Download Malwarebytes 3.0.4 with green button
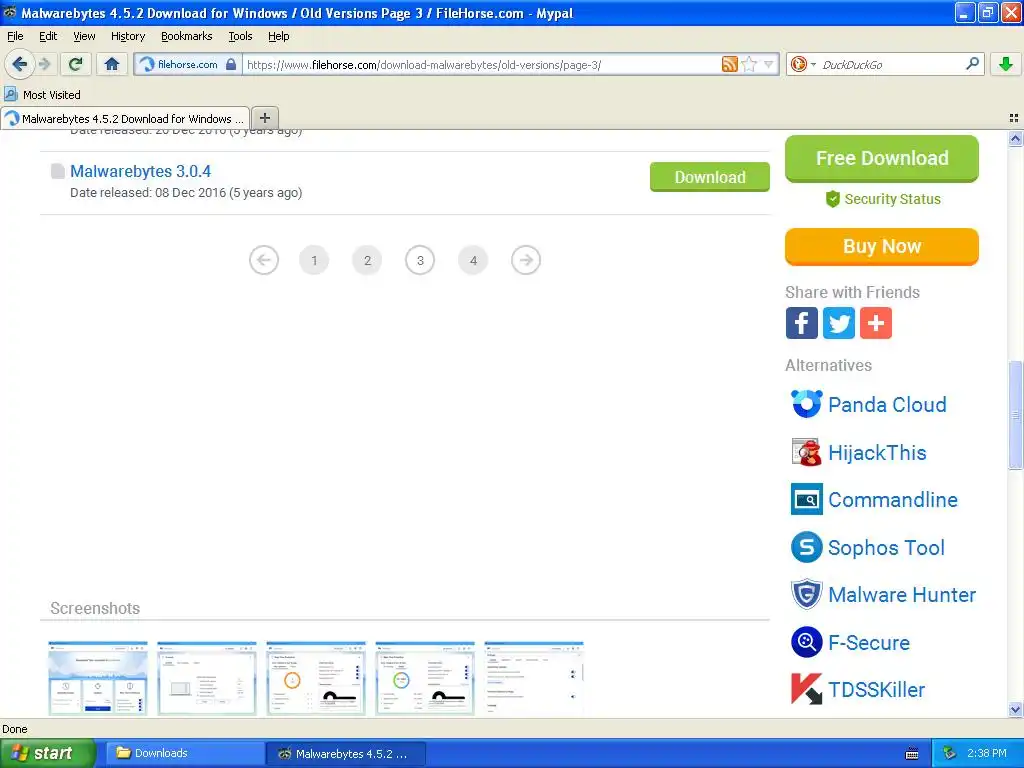Image resolution: width=1024 pixels, height=768 pixels. tap(709, 177)
